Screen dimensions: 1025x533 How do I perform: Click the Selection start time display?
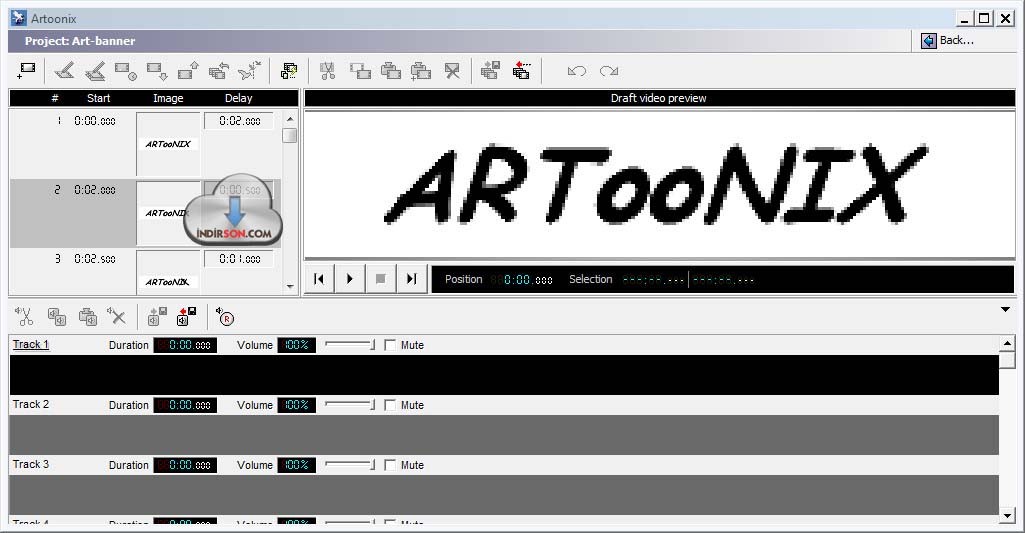653,280
